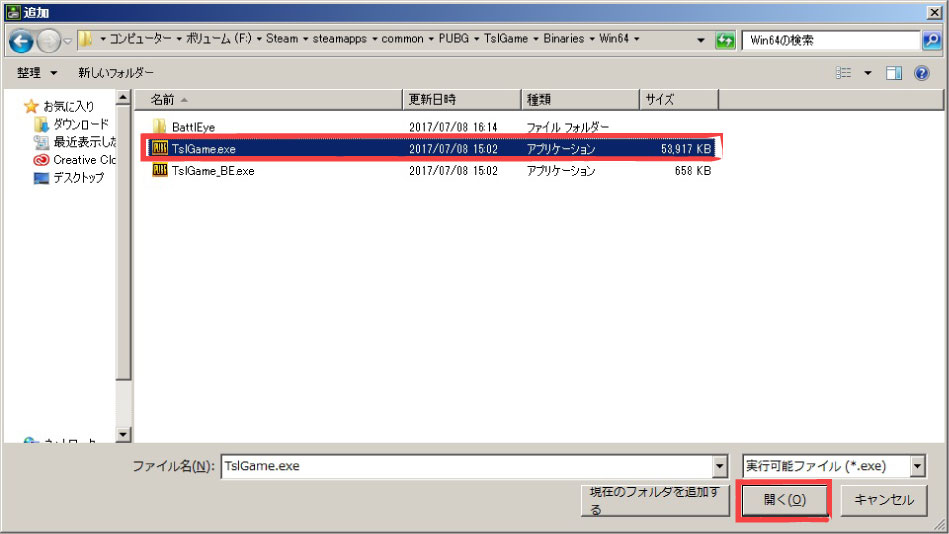The height and width of the screenshot is (534, 949).
Task: Open ダウンロード in navigation pane
Action: [x=81, y=124]
